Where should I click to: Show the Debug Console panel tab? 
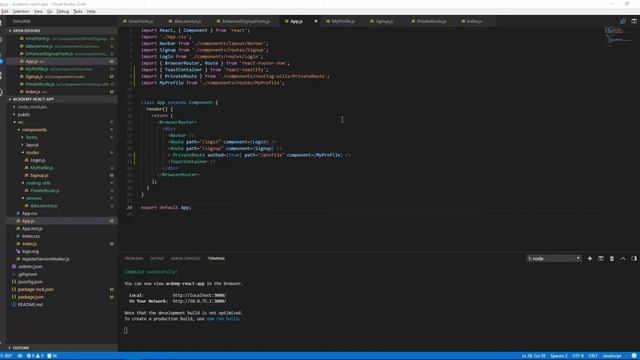186,258
